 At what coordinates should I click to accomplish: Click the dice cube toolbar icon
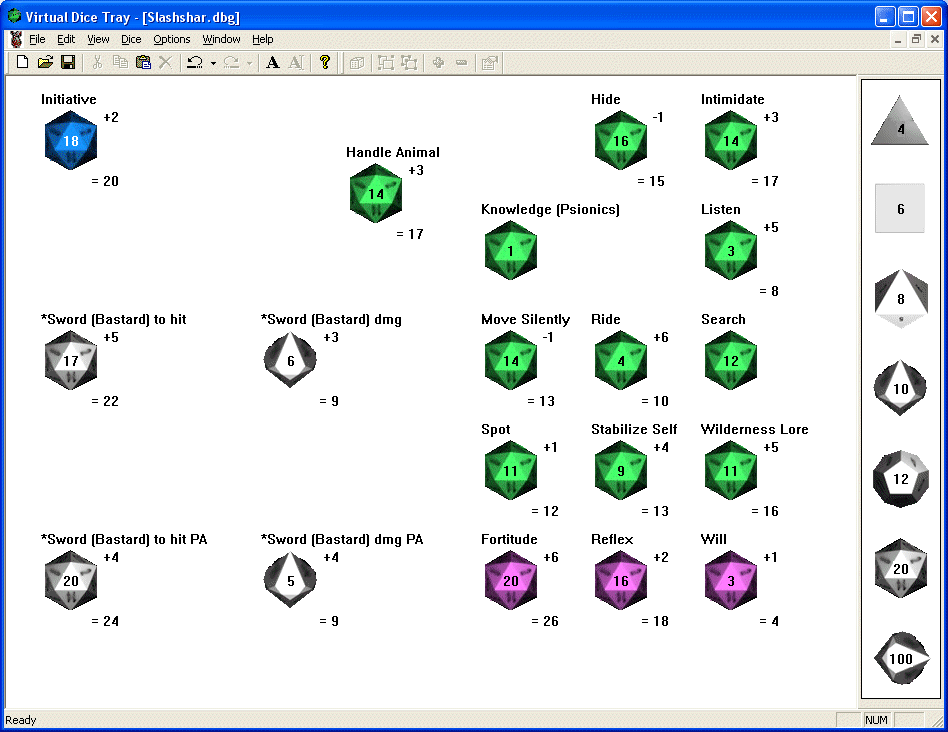pos(357,63)
